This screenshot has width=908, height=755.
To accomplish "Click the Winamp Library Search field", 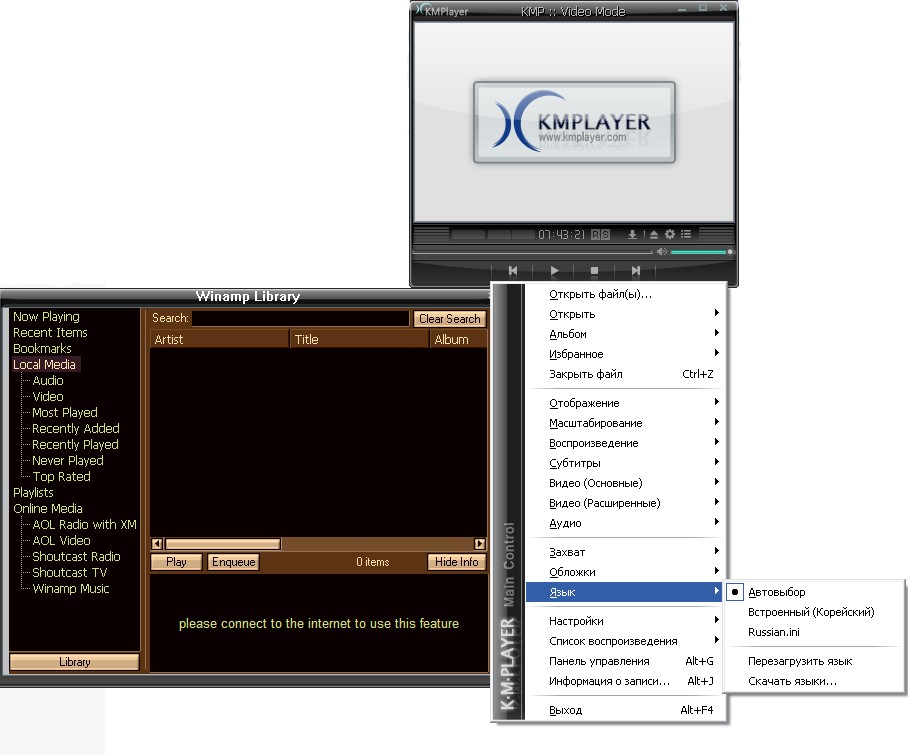I will 301,318.
